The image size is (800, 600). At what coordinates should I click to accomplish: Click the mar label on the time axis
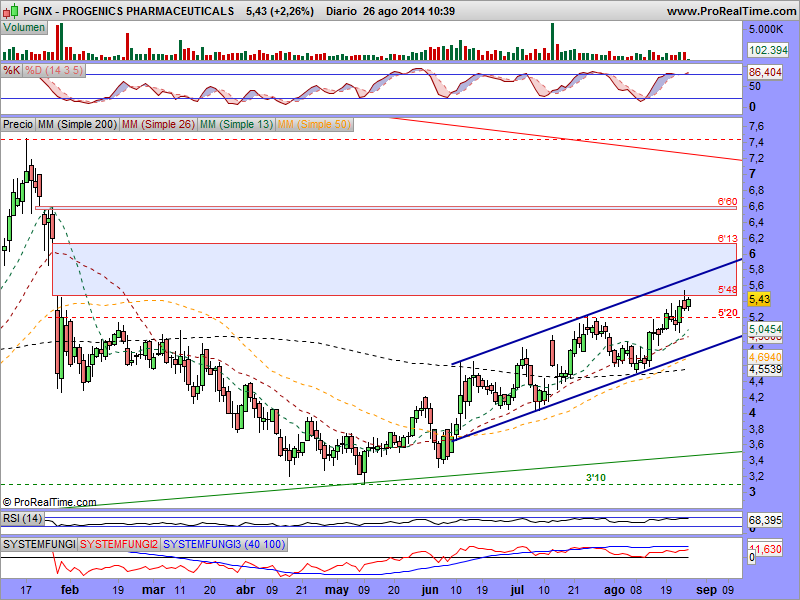[x=153, y=590]
